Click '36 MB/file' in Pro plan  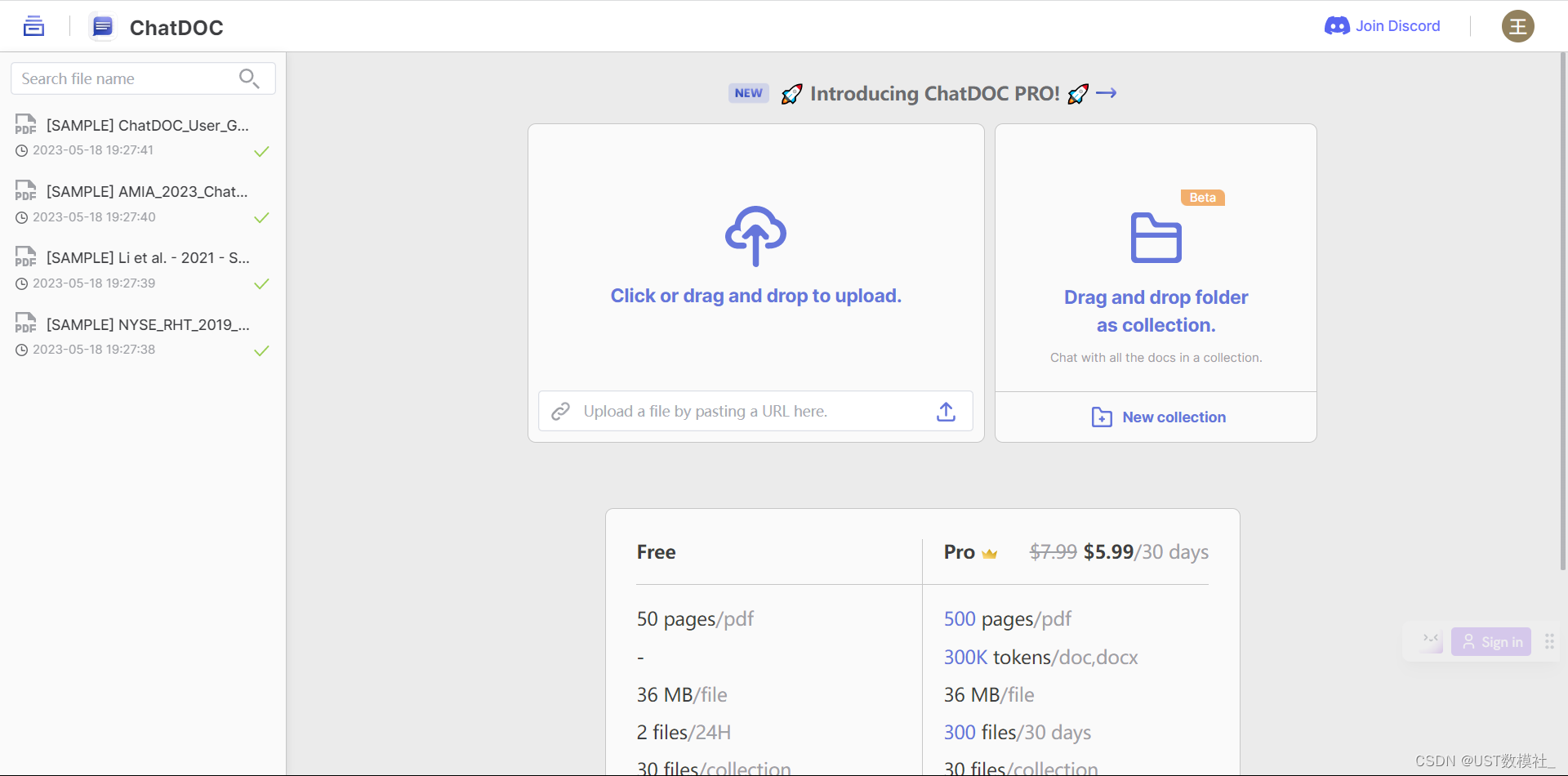click(x=989, y=695)
